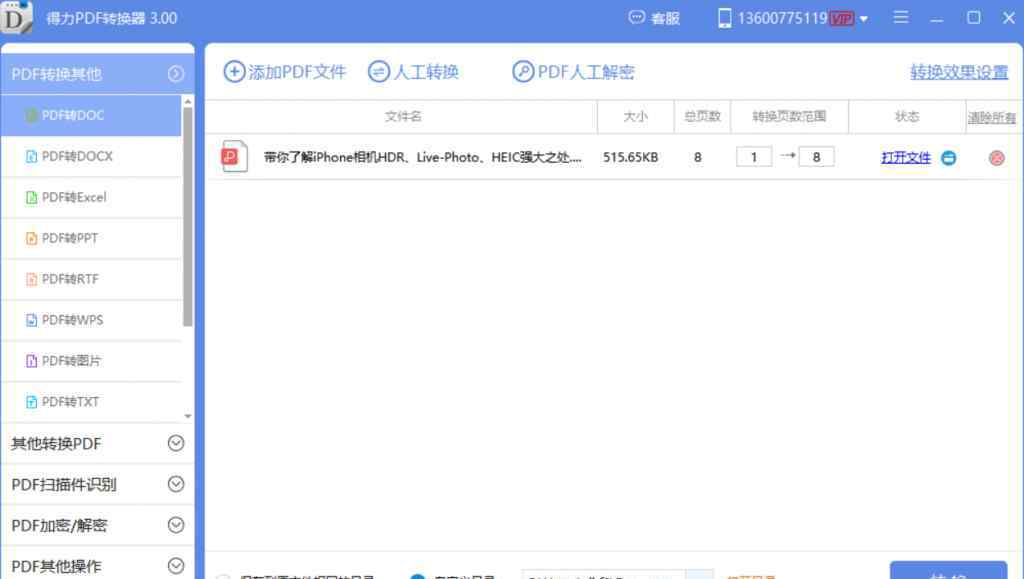Open the 转换效果设置 link
The image size is (1024, 579).
pyautogui.click(x=958, y=73)
